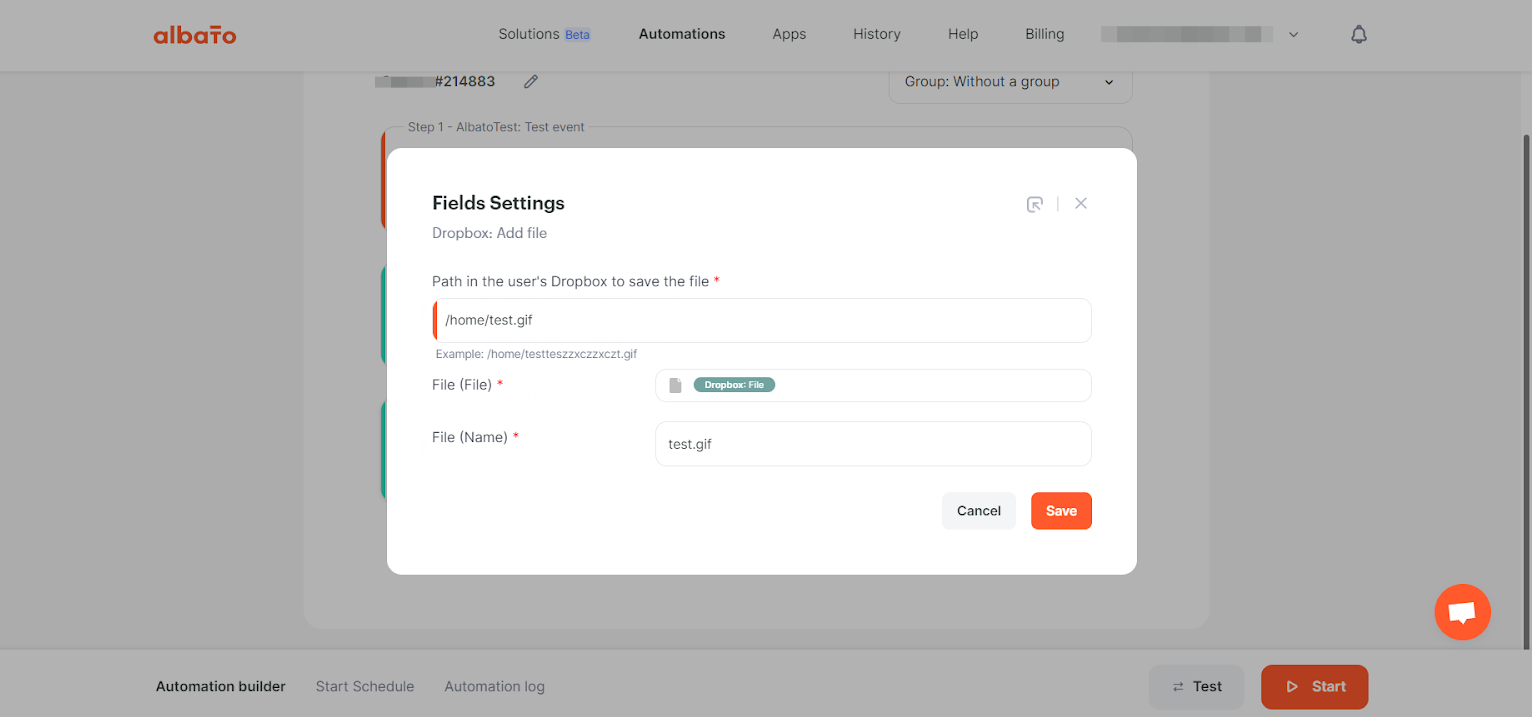Click the Dropbox: Add file subtitle
This screenshot has width=1532, height=717.
point(489,233)
